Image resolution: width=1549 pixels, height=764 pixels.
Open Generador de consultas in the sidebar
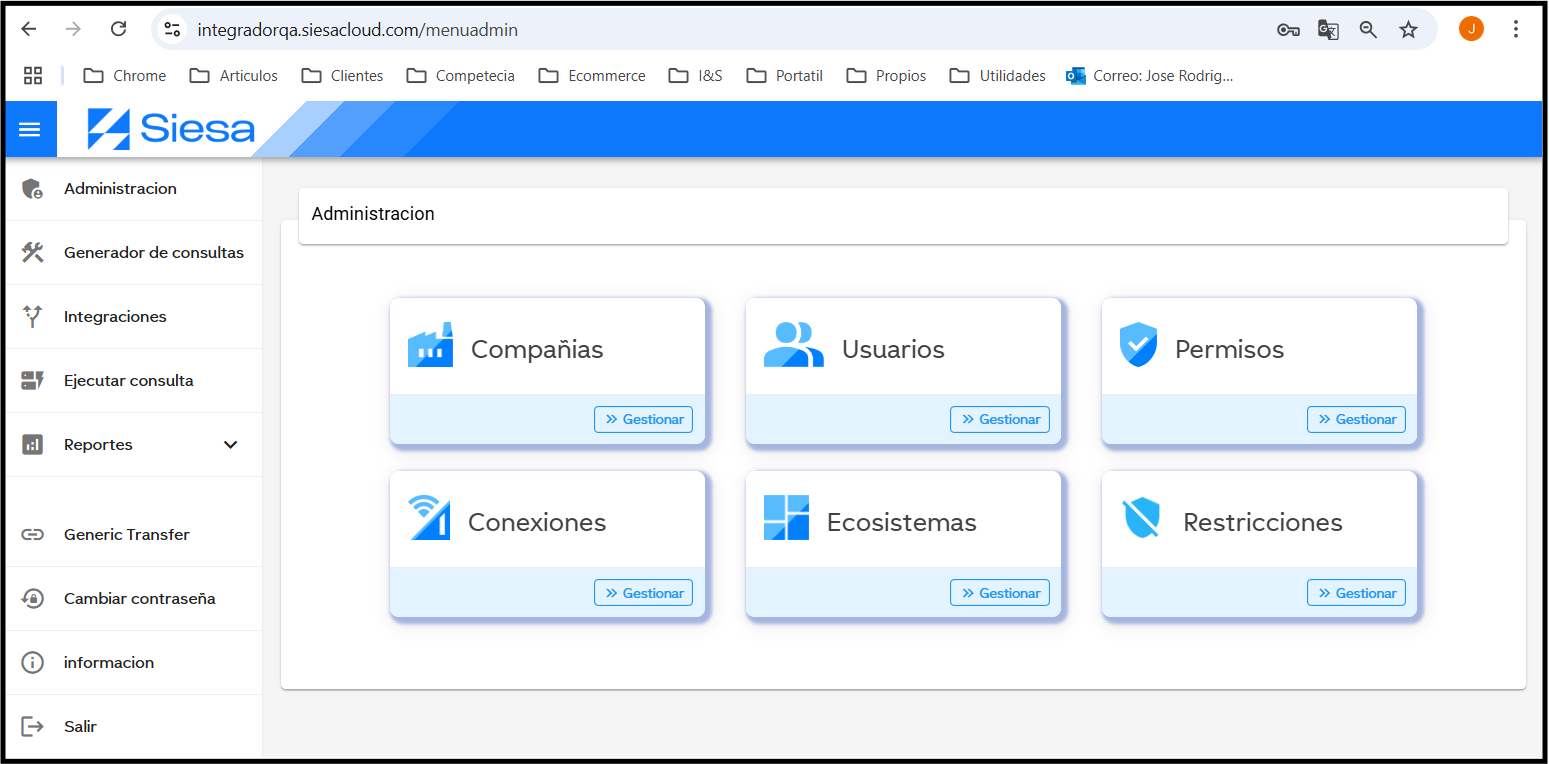[x=153, y=253]
